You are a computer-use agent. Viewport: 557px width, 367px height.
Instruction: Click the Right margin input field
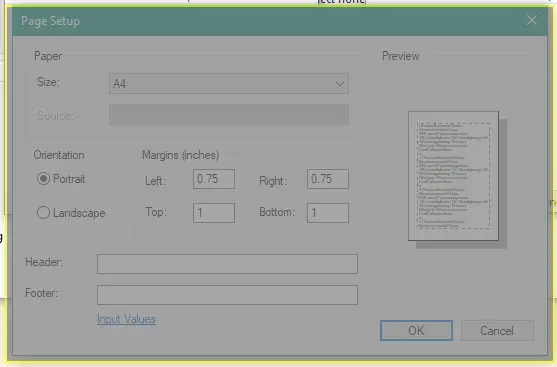point(328,179)
